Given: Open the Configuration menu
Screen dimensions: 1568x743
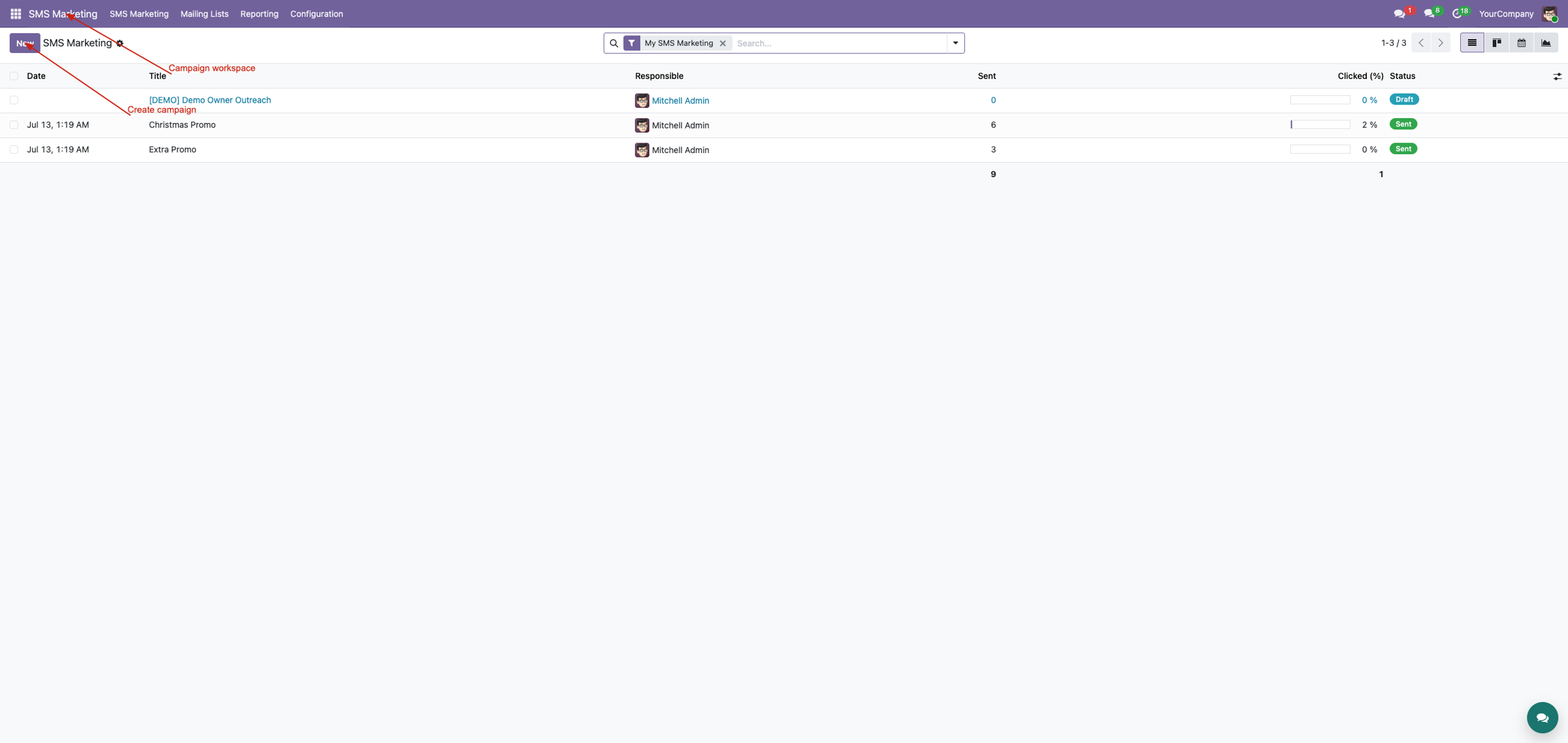Looking at the screenshot, I should click(316, 14).
